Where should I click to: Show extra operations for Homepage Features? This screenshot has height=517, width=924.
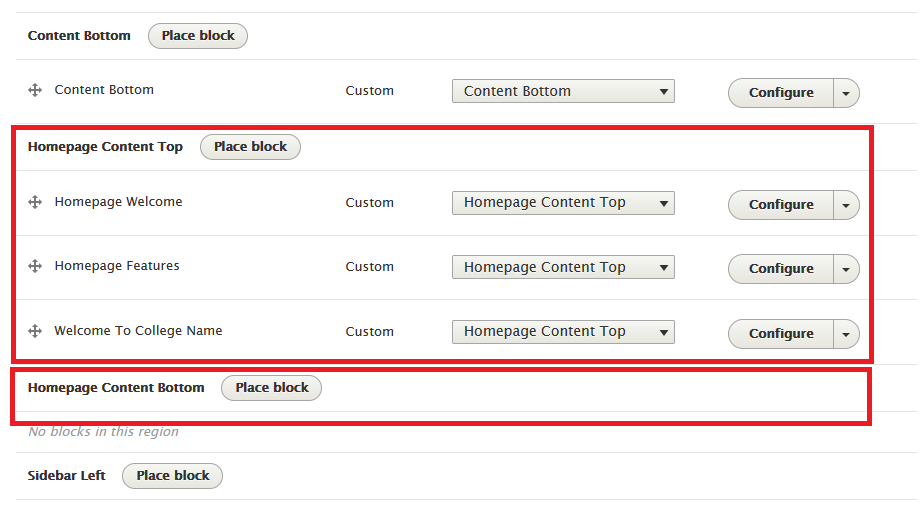pyautogui.click(x=846, y=268)
